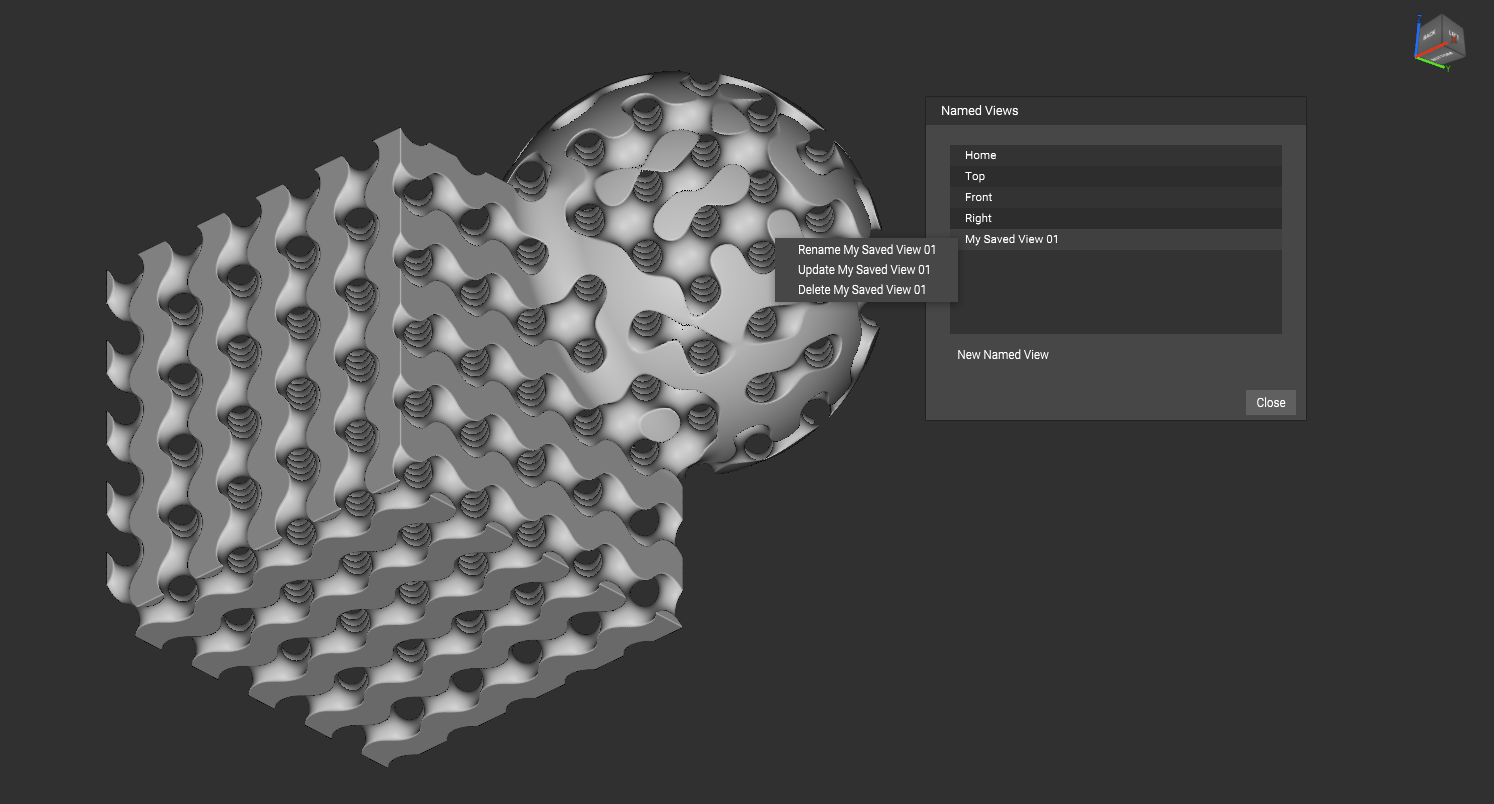Click the red X axis line on the view cube
This screenshot has width=1494, height=804.
[1431, 50]
